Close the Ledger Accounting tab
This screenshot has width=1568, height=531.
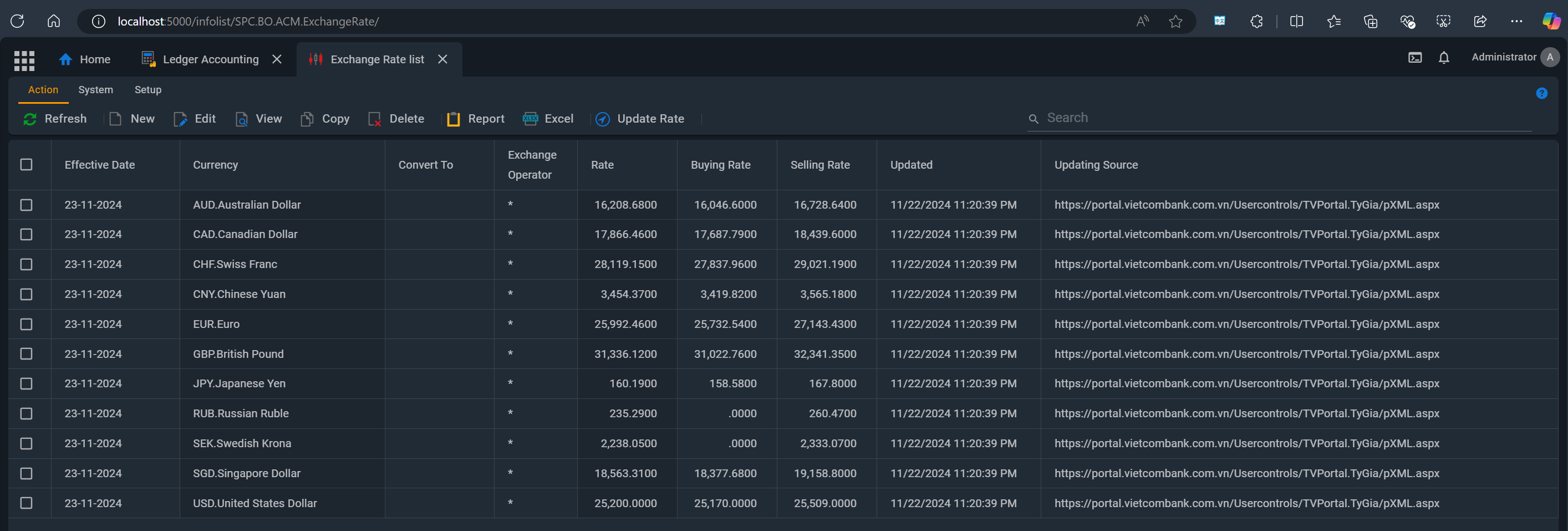[x=276, y=59]
